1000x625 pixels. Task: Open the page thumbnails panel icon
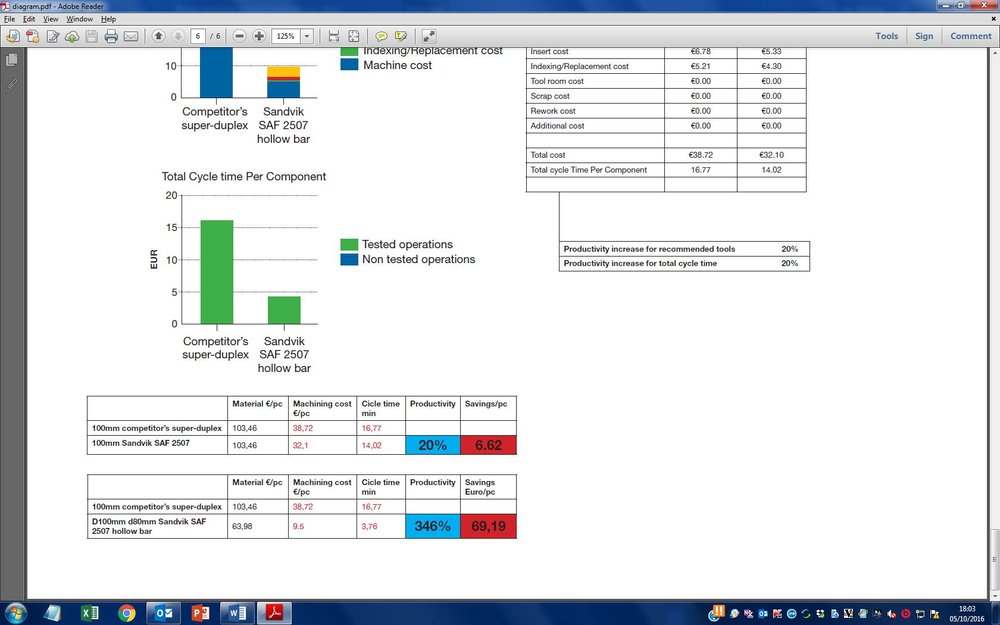11,60
